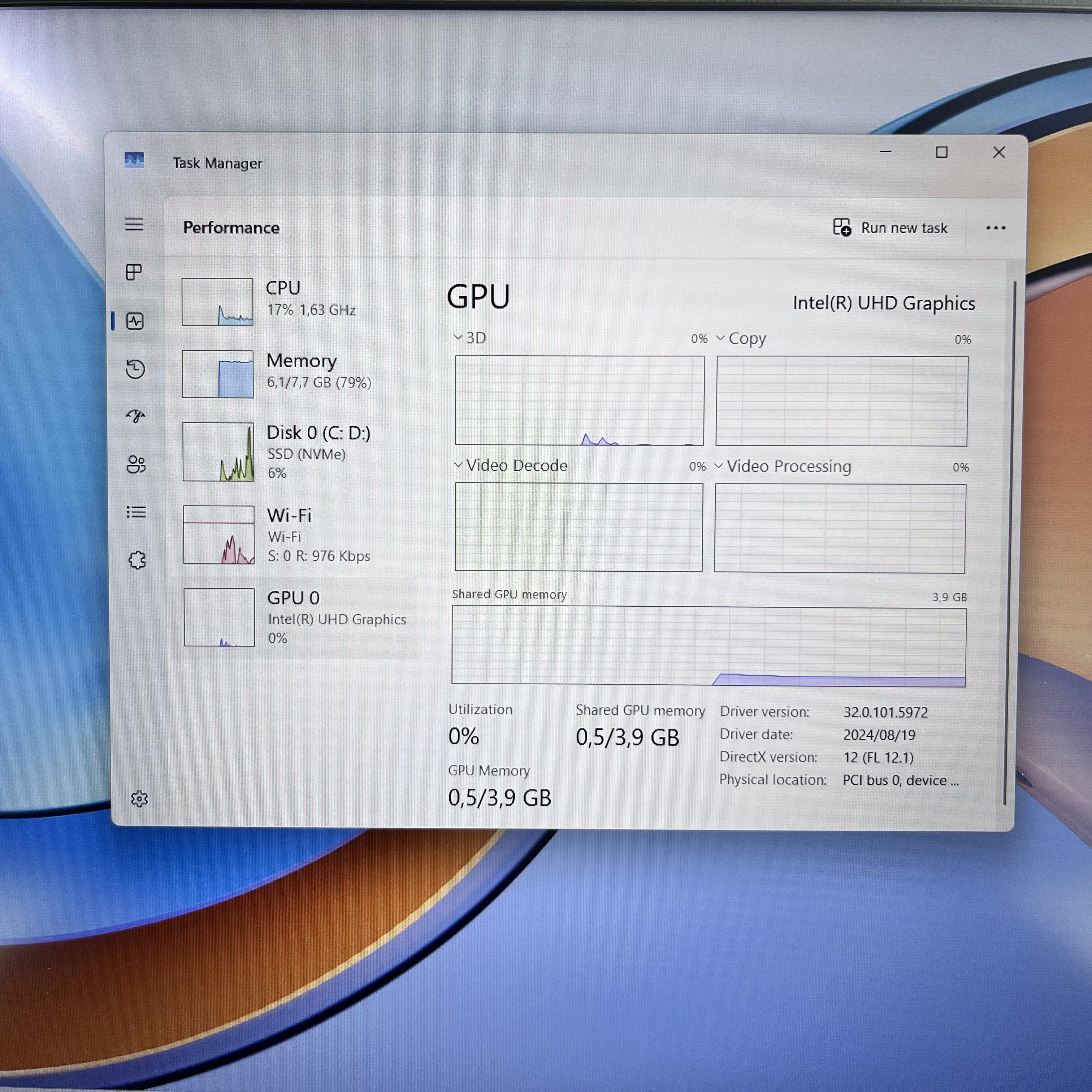Open the three-dot more options menu
Image resolution: width=1092 pixels, height=1092 pixels.
click(x=995, y=228)
